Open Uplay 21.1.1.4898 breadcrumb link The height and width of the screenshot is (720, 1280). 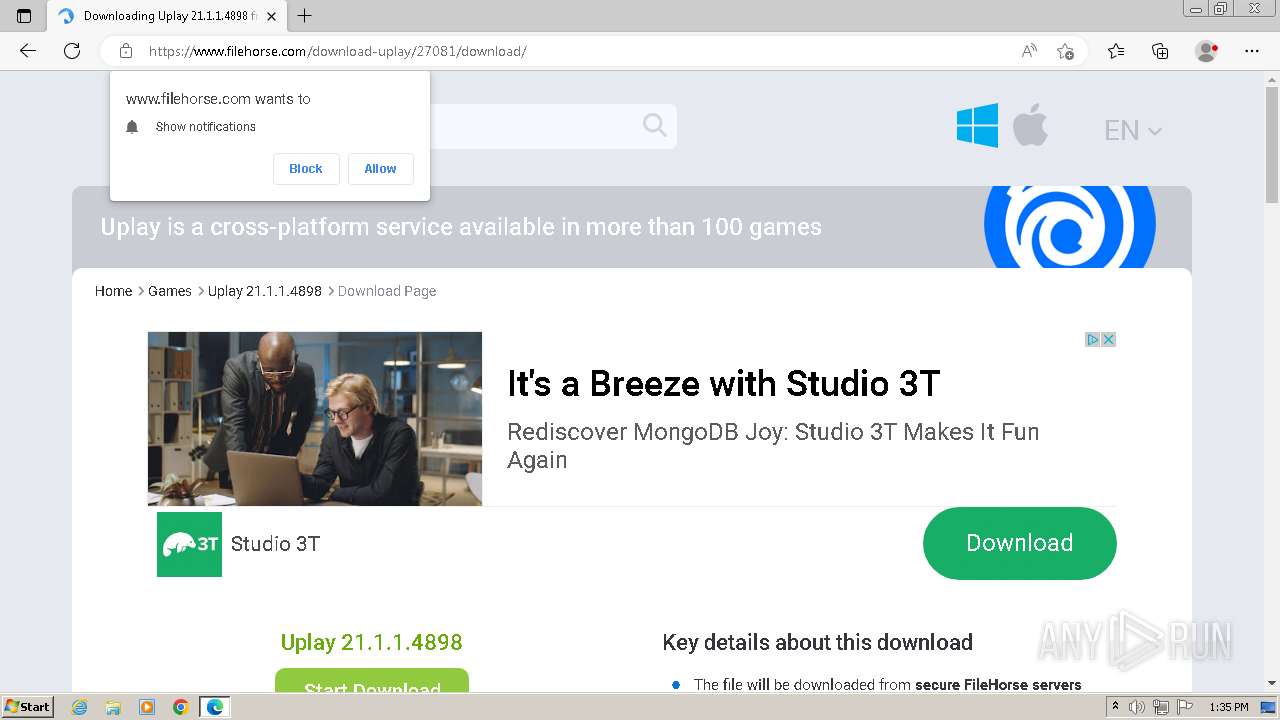265,291
